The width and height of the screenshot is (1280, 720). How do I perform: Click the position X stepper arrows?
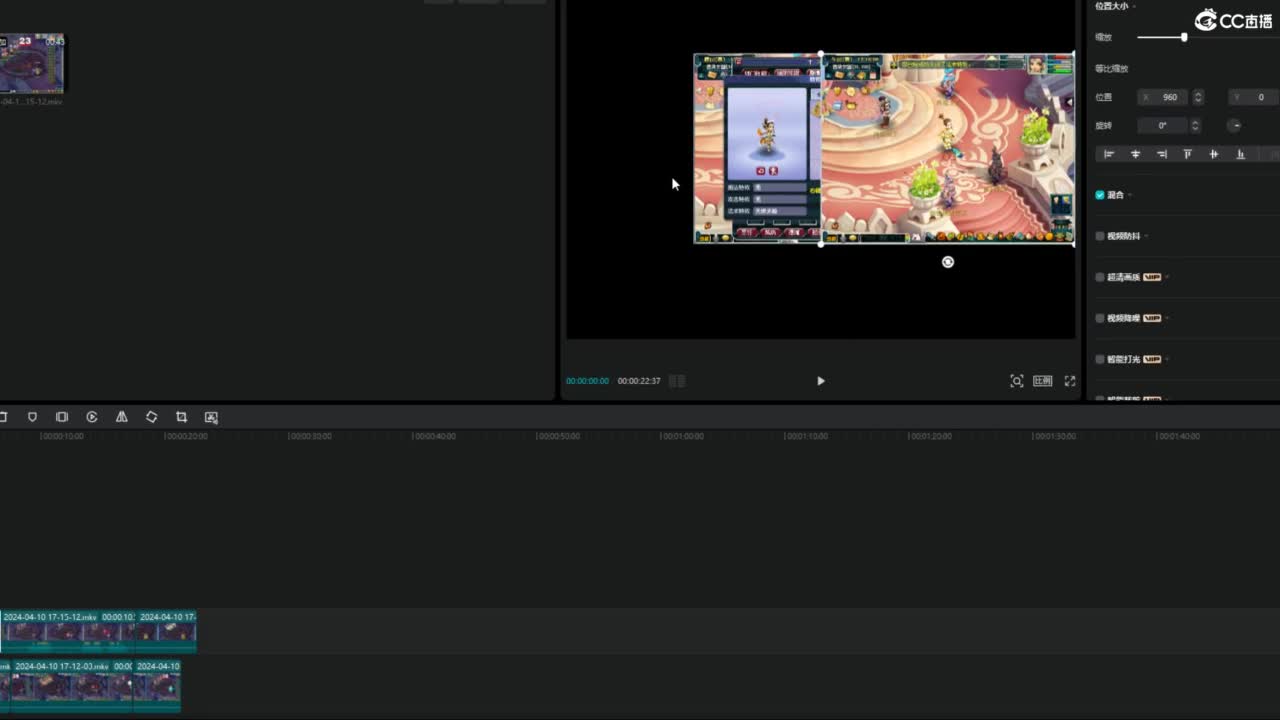[x=1198, y=97]
